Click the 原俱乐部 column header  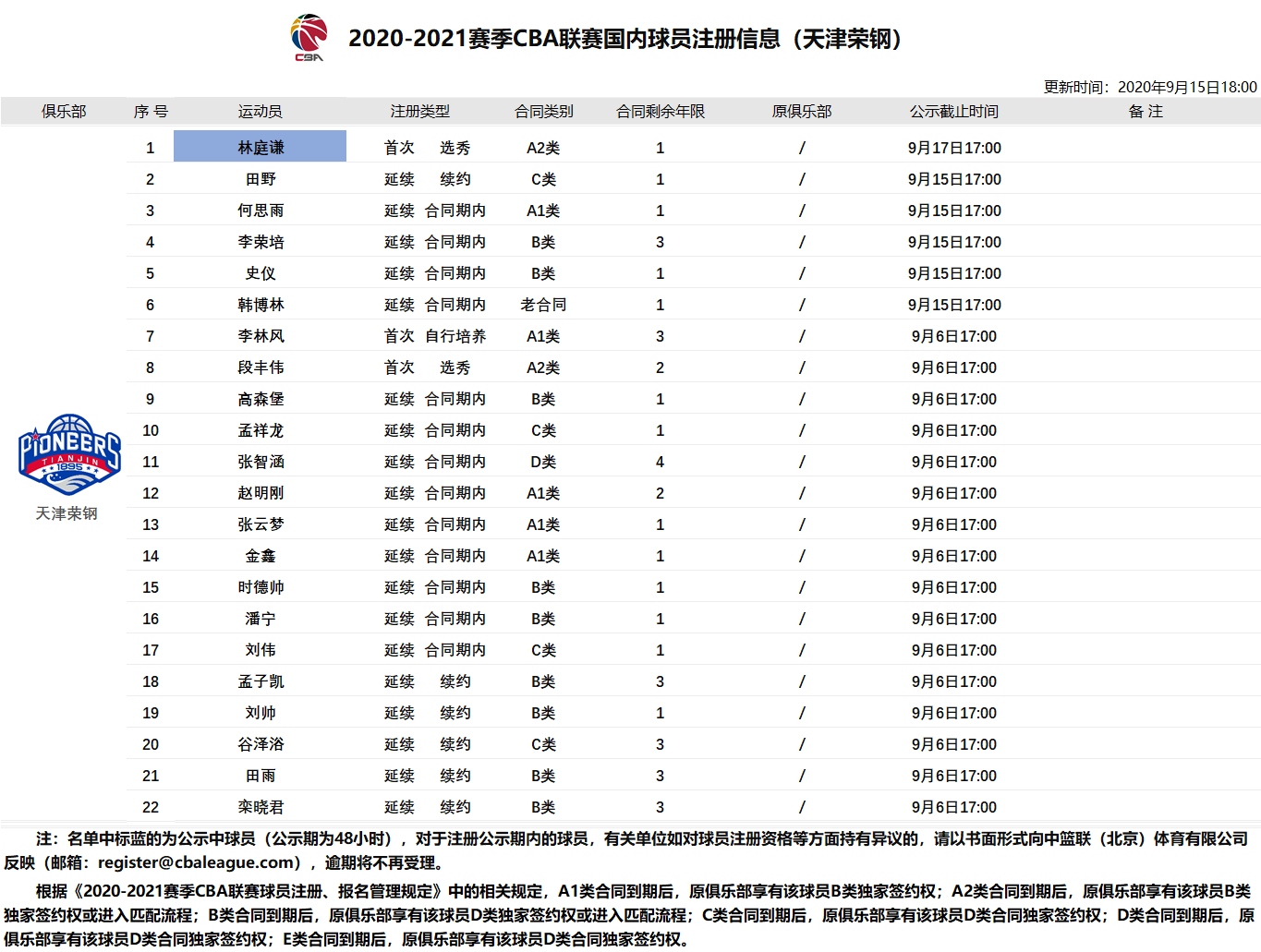point(802,112)
